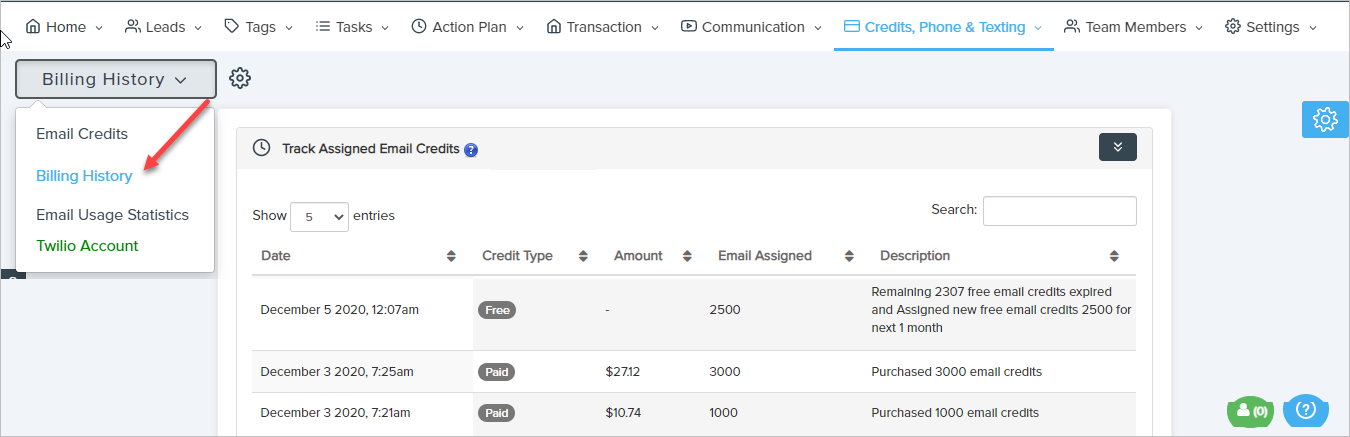The height and width of the screenshot is (437, 1350).
Task: Open the Credits, Phone & Texting tab
Action: click(x=943, y=27)
